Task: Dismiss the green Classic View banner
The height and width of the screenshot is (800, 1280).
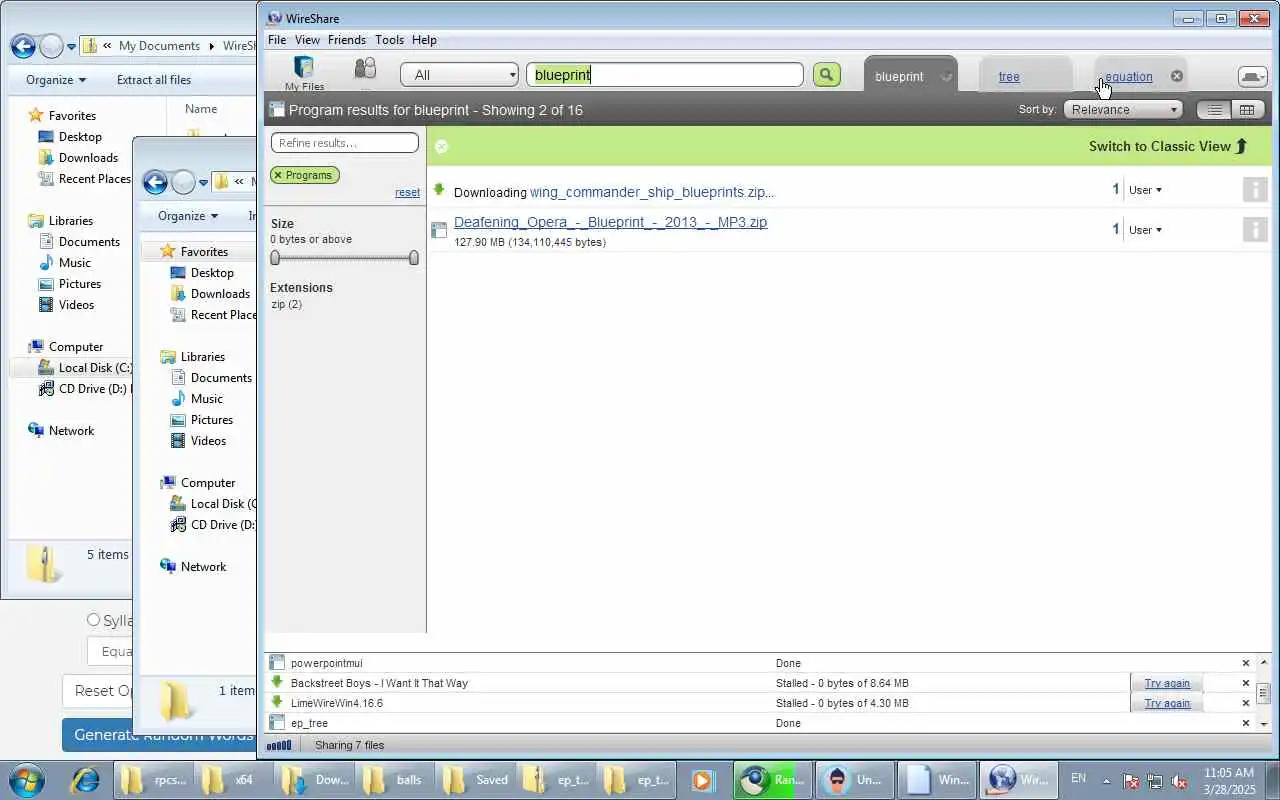Action: (441, 146)
